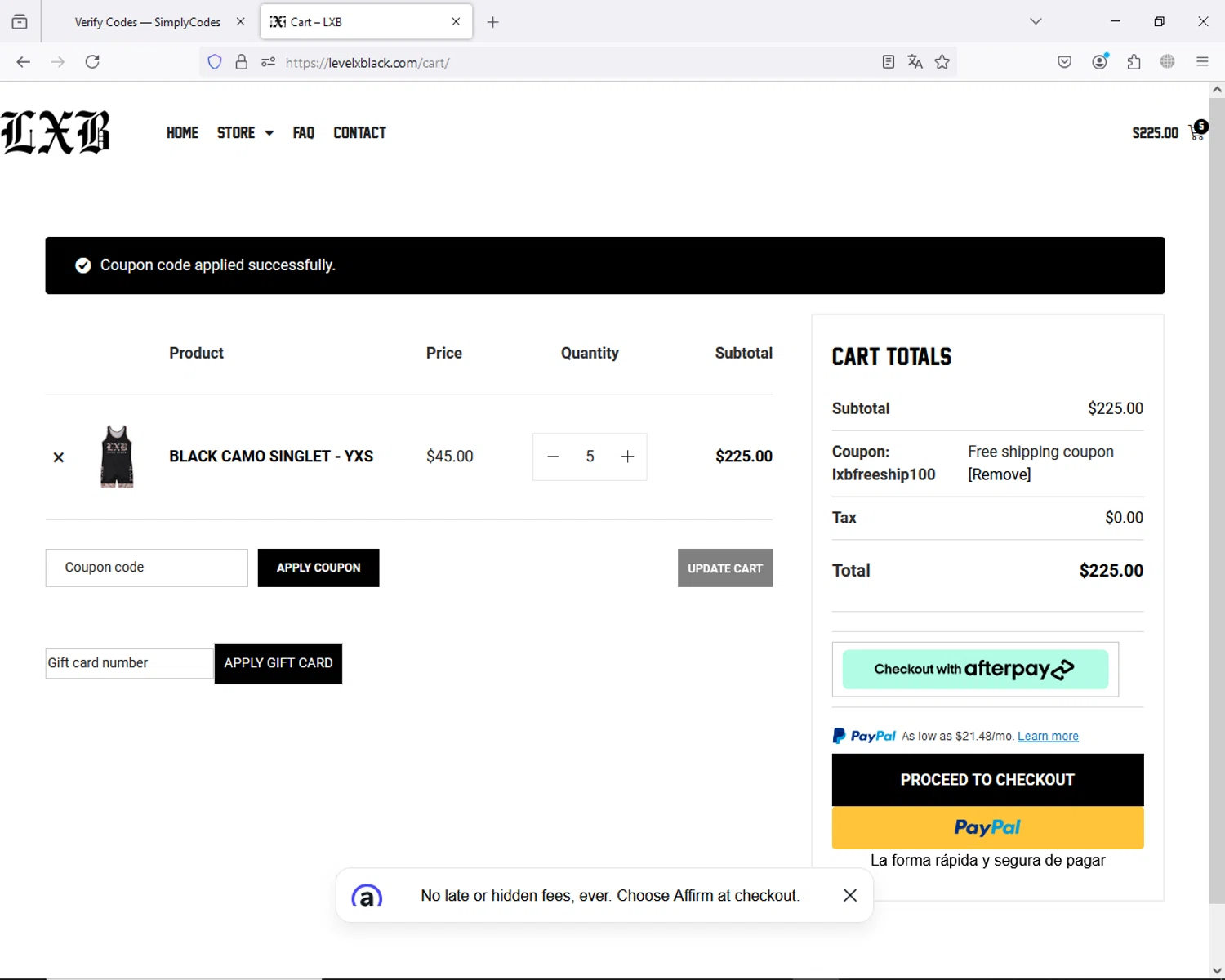Reload the page with refresh icon
This screenshot has height=980, width=1225.
[x=92, y=62]
